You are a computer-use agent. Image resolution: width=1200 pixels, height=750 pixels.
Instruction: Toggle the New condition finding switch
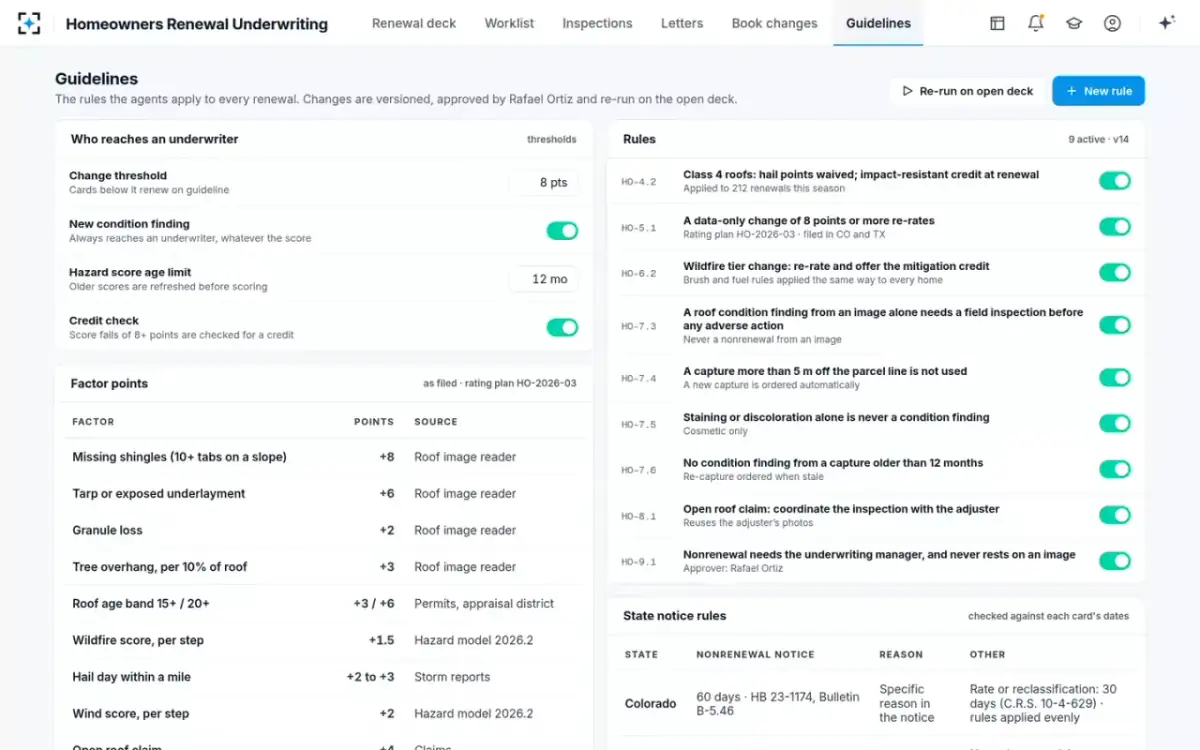pyautogui.click(x=562, y=231)
